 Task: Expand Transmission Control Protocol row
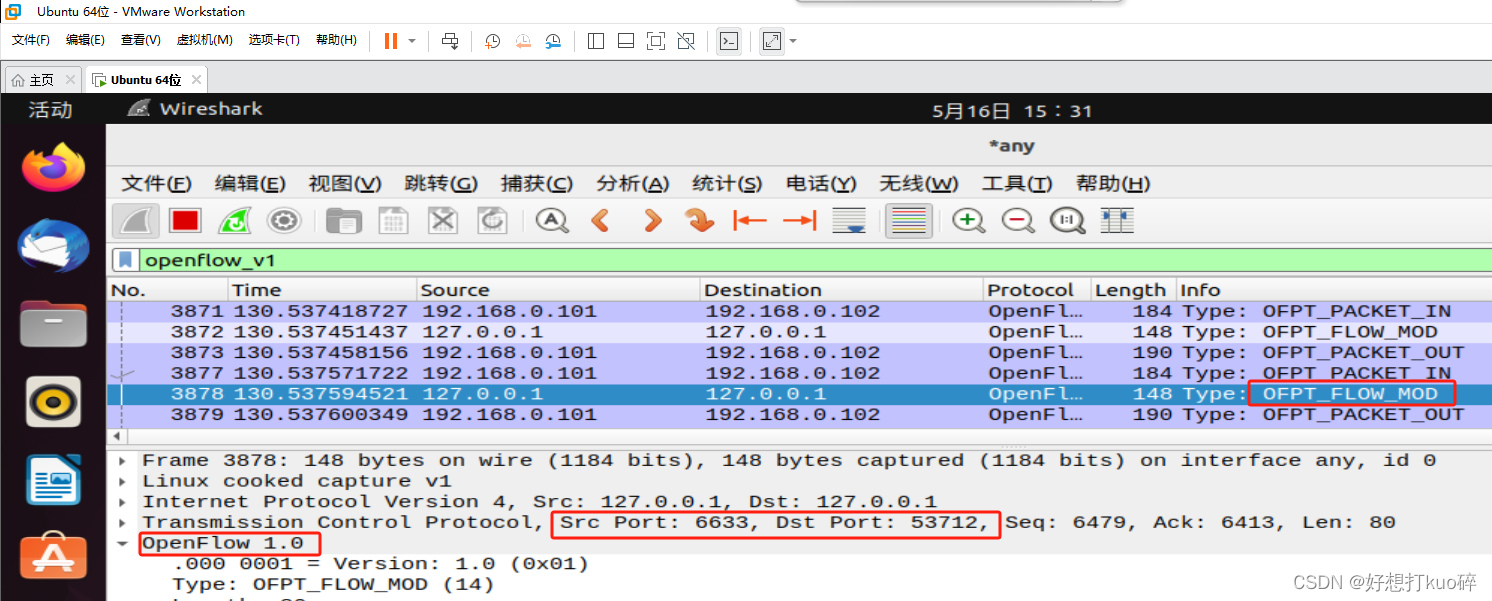(124, 522)
